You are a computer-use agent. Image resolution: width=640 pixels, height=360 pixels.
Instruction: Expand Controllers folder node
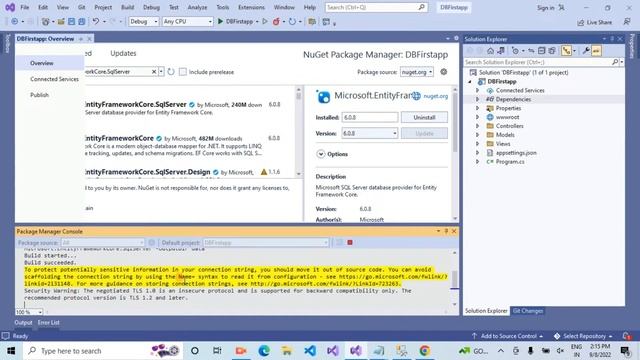pos(477,126)
